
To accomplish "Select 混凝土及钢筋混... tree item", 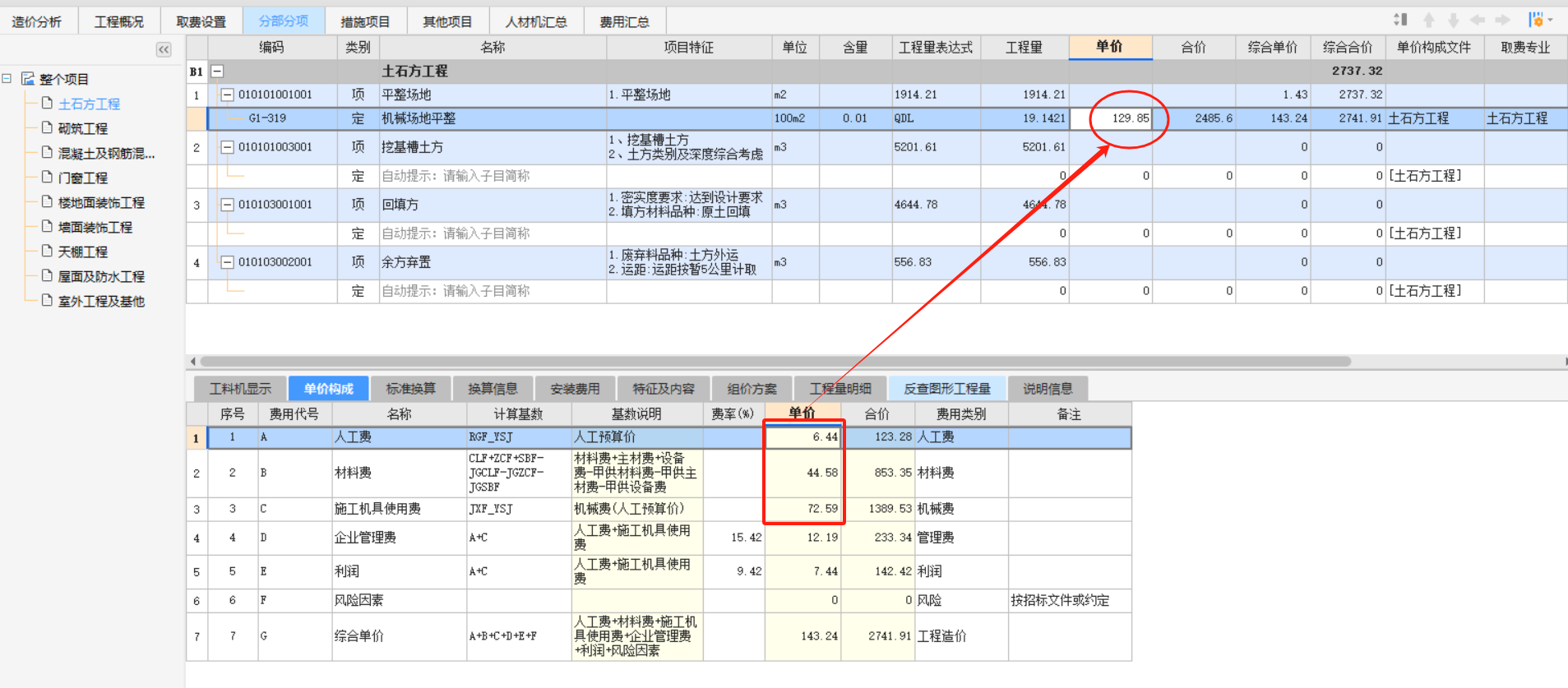I will pos(106,153).
